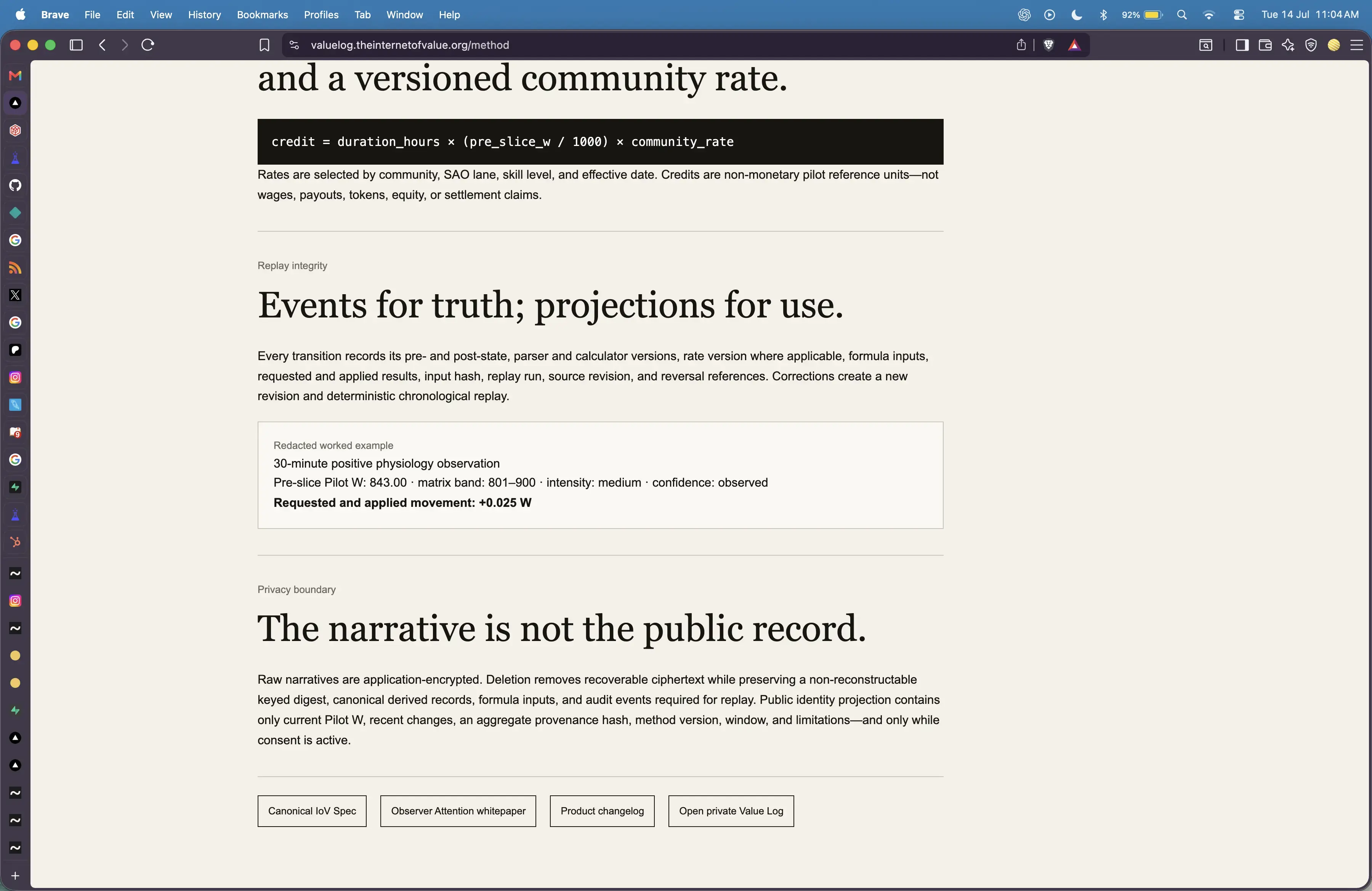Open the tab search button

click(x=1205, y=45)
